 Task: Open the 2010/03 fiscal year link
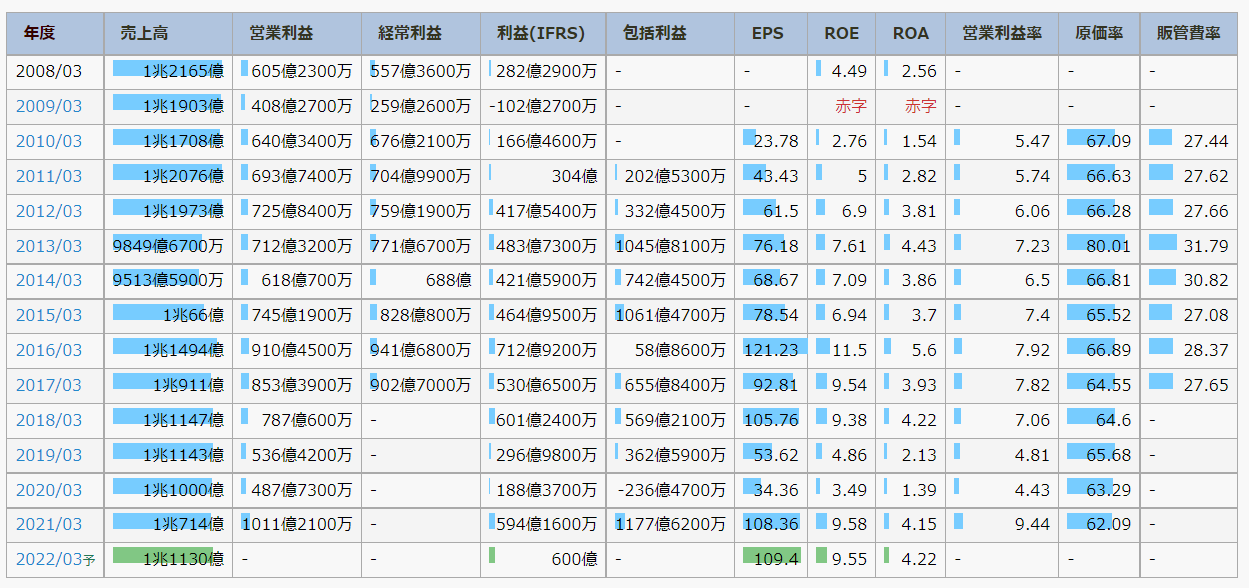tap(49, 141)
